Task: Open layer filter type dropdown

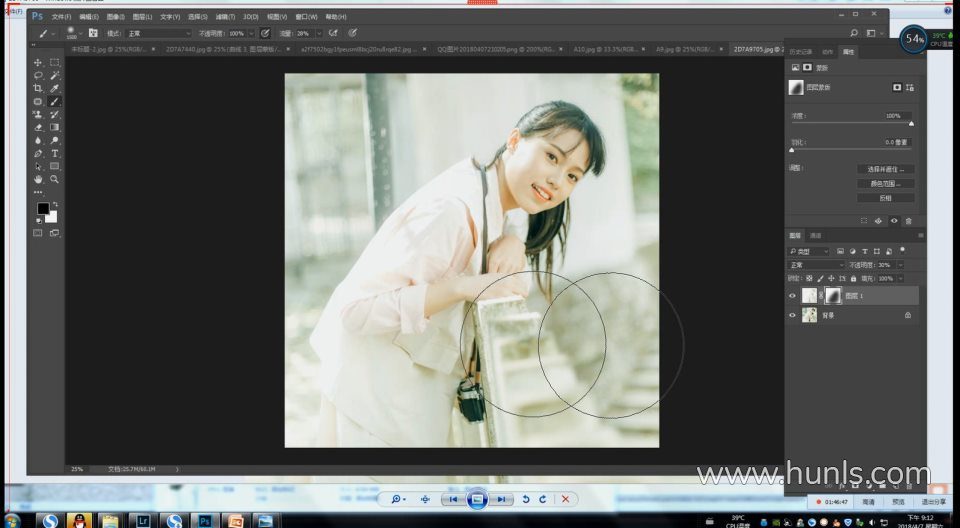Action: [x=808, y=251]
